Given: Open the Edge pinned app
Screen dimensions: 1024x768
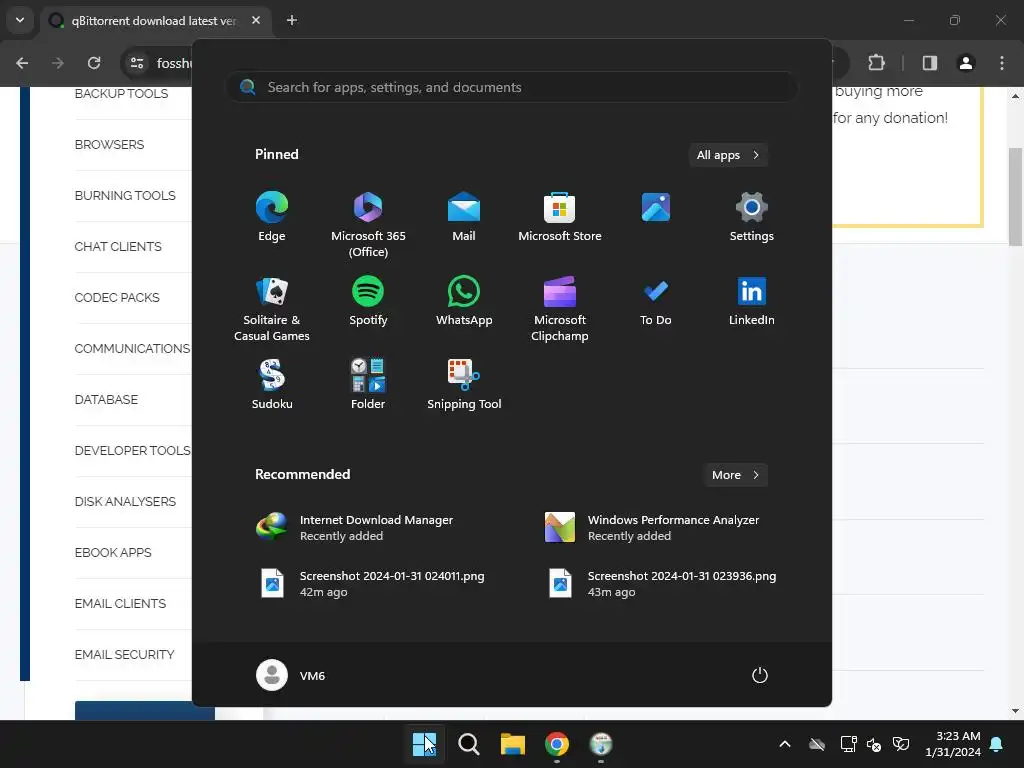Looking at the screenshot, I should tap(272, 217).
